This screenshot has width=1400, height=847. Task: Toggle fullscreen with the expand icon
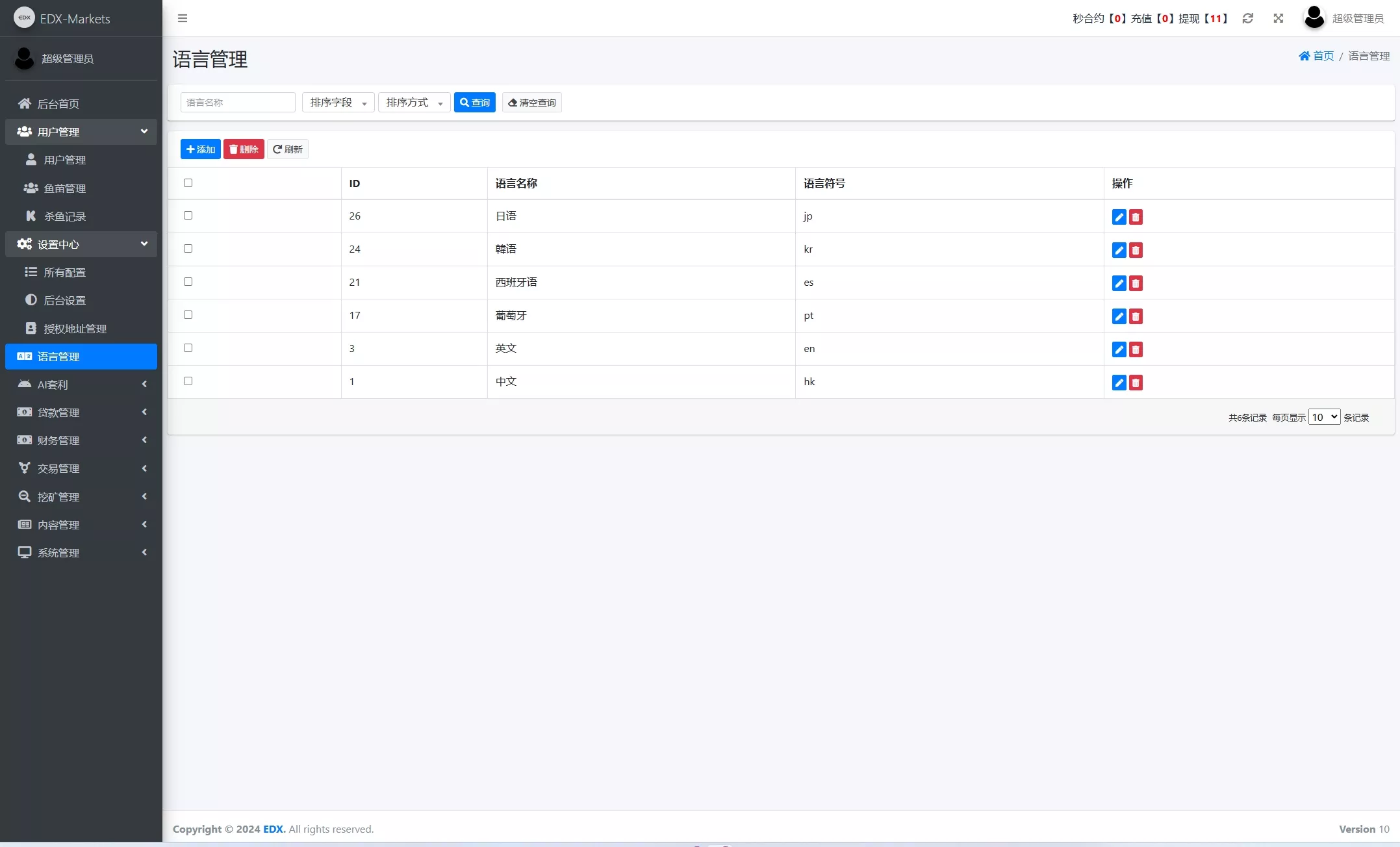[1278, 18]
